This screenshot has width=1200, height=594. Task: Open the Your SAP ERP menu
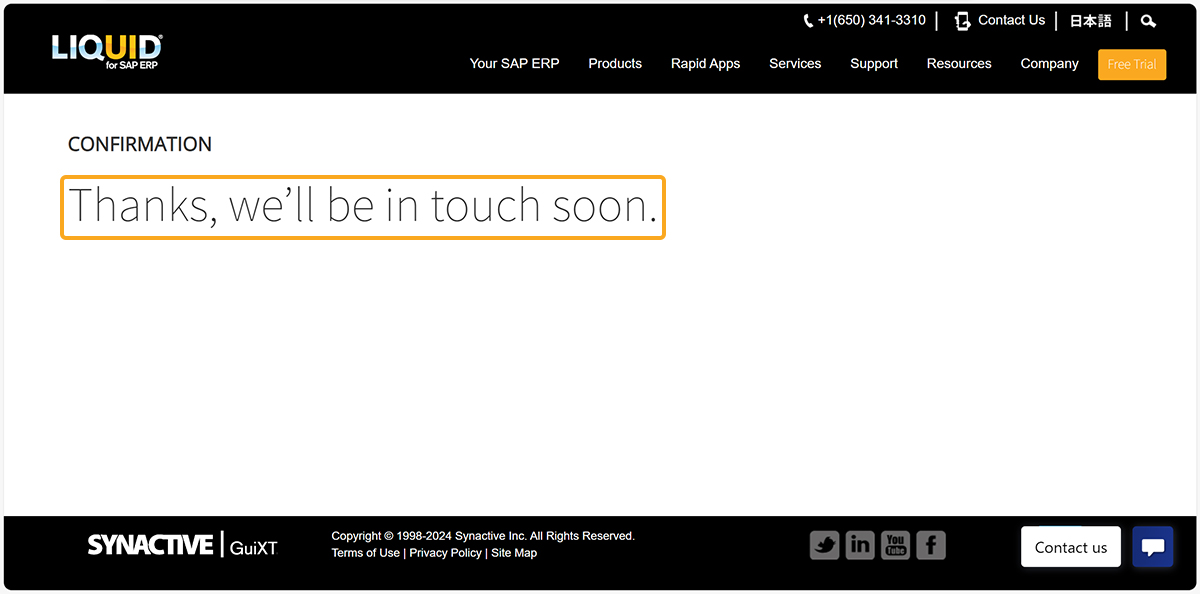point(514,64)
